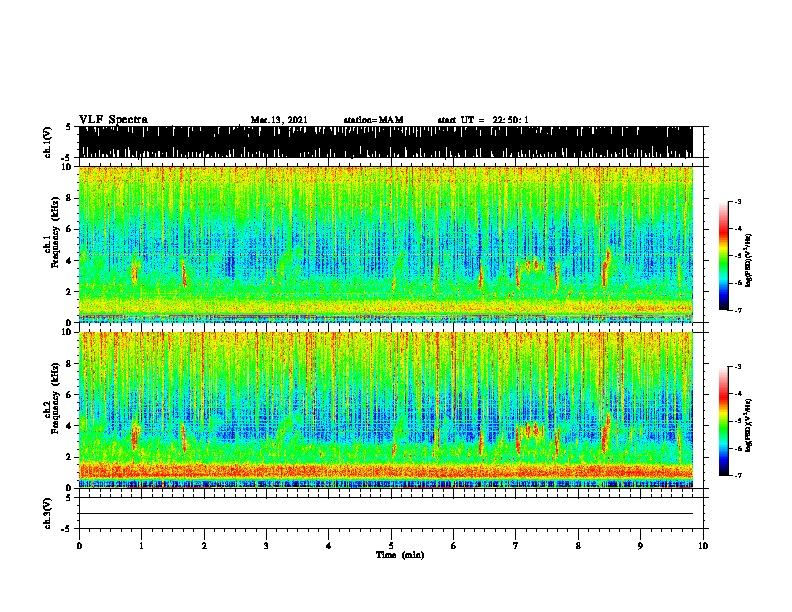Click time tick label "7" on x-axis
Image resolution: width=792 pixels, height=612 pixels.
[516, 546]
